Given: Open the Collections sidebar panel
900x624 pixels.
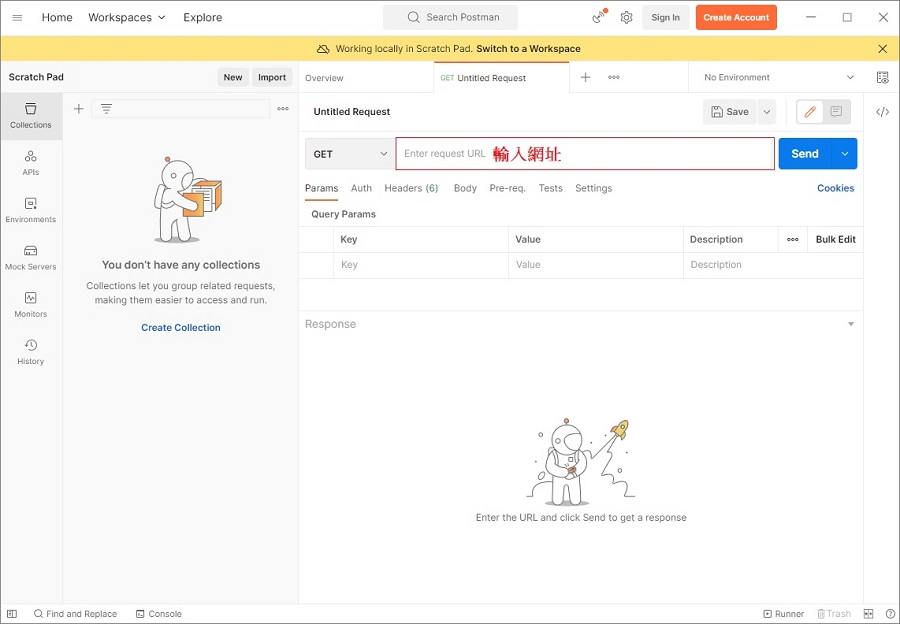Looking at the screenshot, I should (30, 116).
